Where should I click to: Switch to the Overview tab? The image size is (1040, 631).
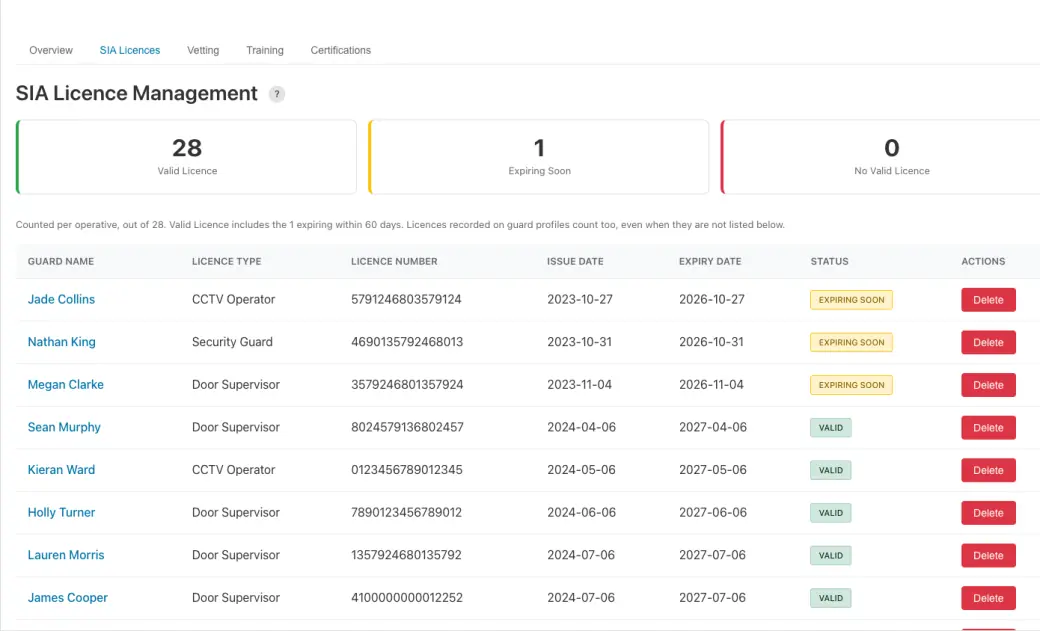click(x=51, y=50)
